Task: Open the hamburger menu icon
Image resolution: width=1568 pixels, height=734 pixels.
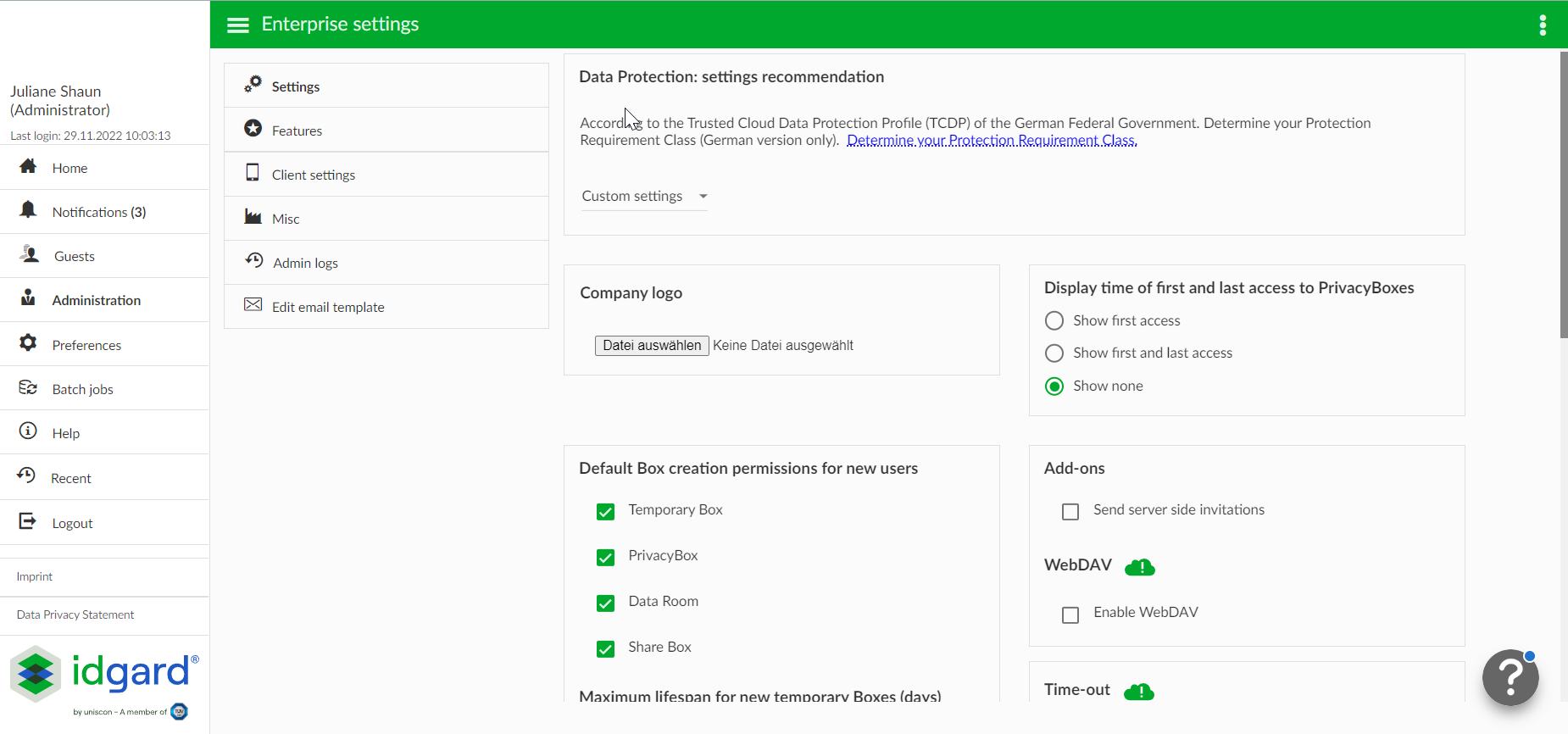Action: [x=238, y=25]
